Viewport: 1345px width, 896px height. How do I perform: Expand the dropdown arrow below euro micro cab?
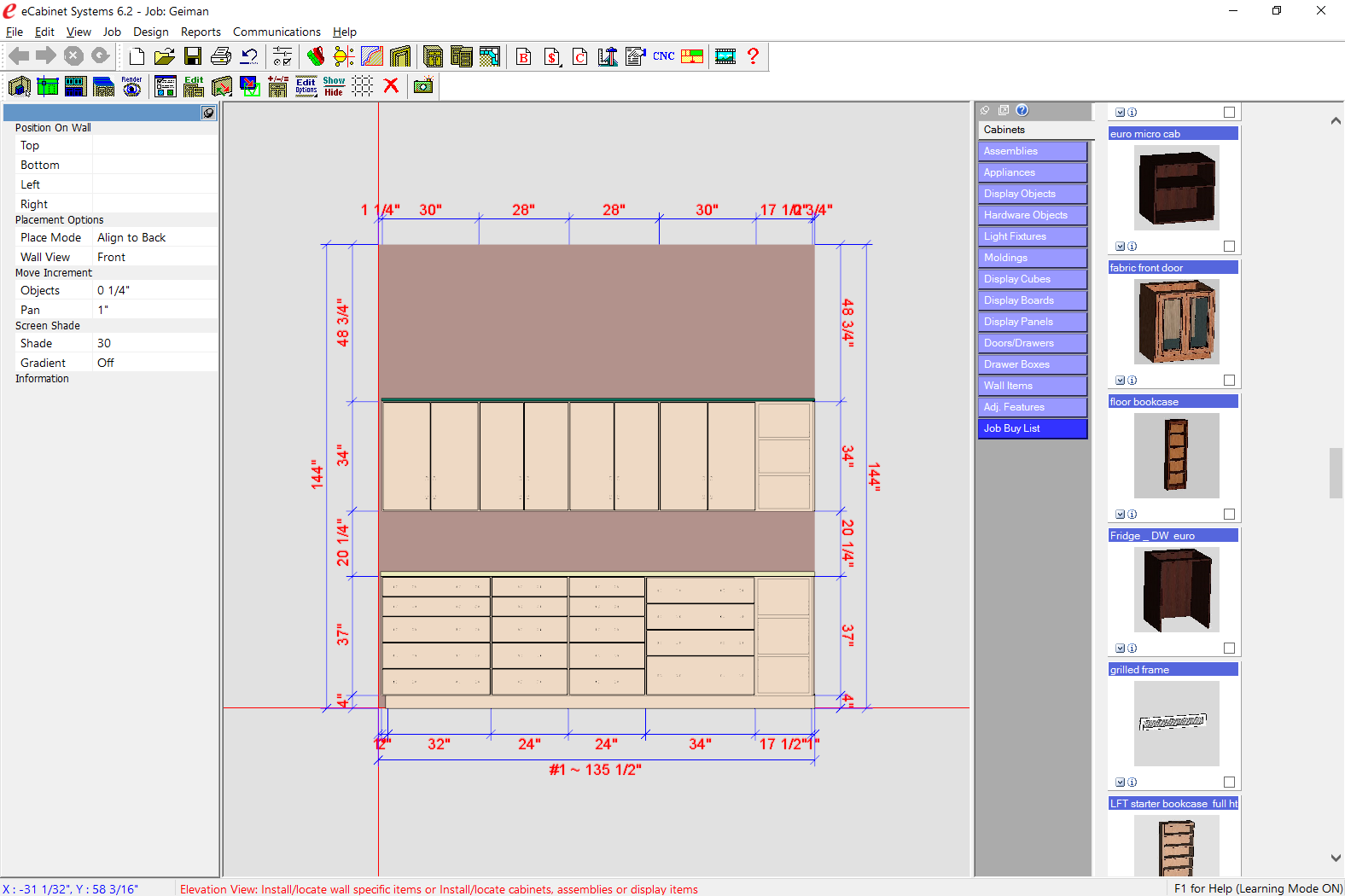(1120, 247)
